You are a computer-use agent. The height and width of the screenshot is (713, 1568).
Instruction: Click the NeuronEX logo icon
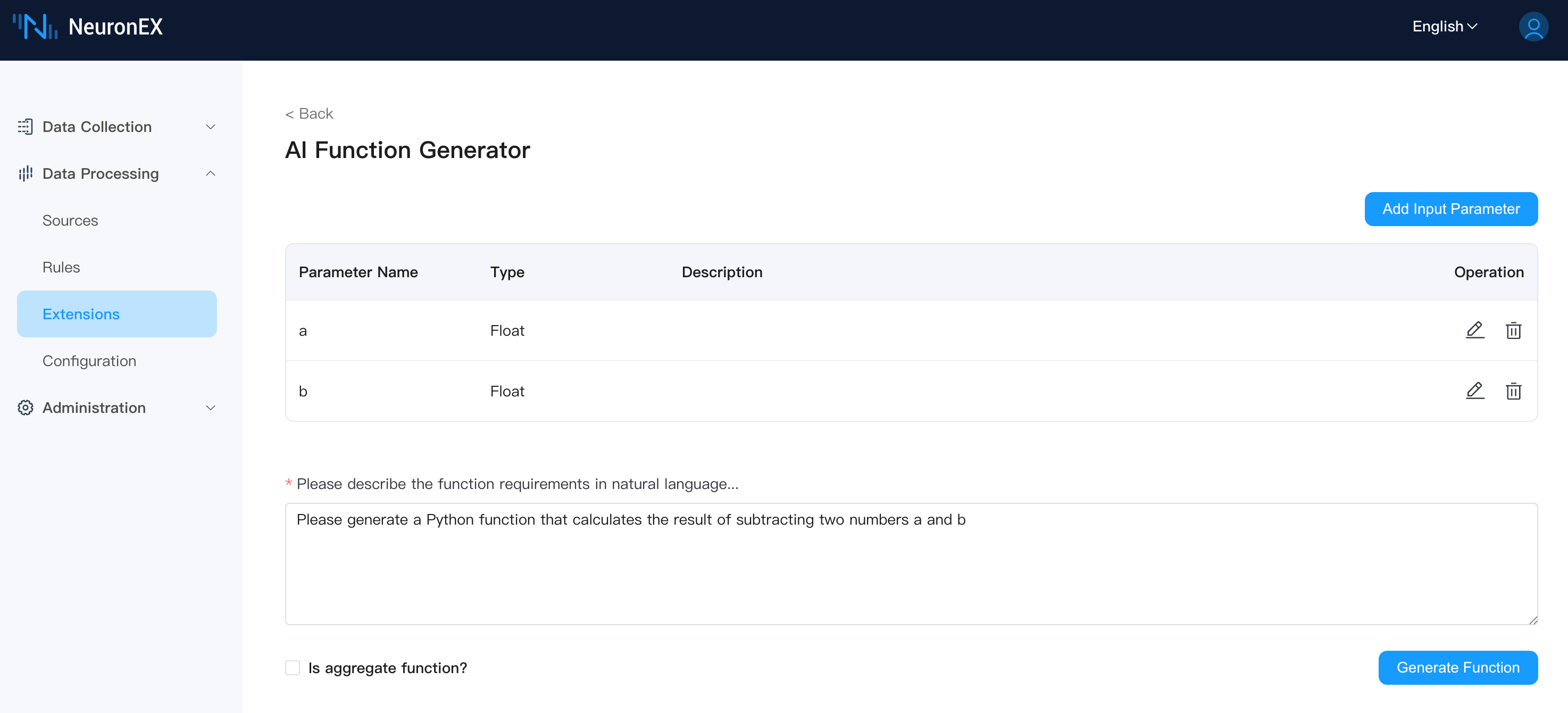coord(35,27)
